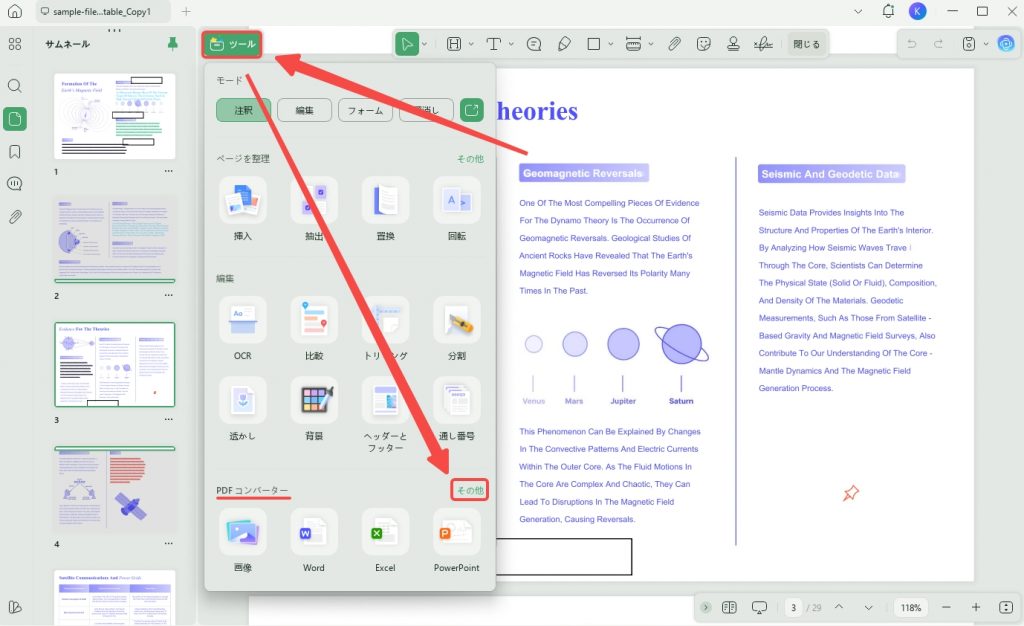Expand the shape tool dropdown arrow
Image resolution: width=1024 pixels, height=626 pixels.
611,44
